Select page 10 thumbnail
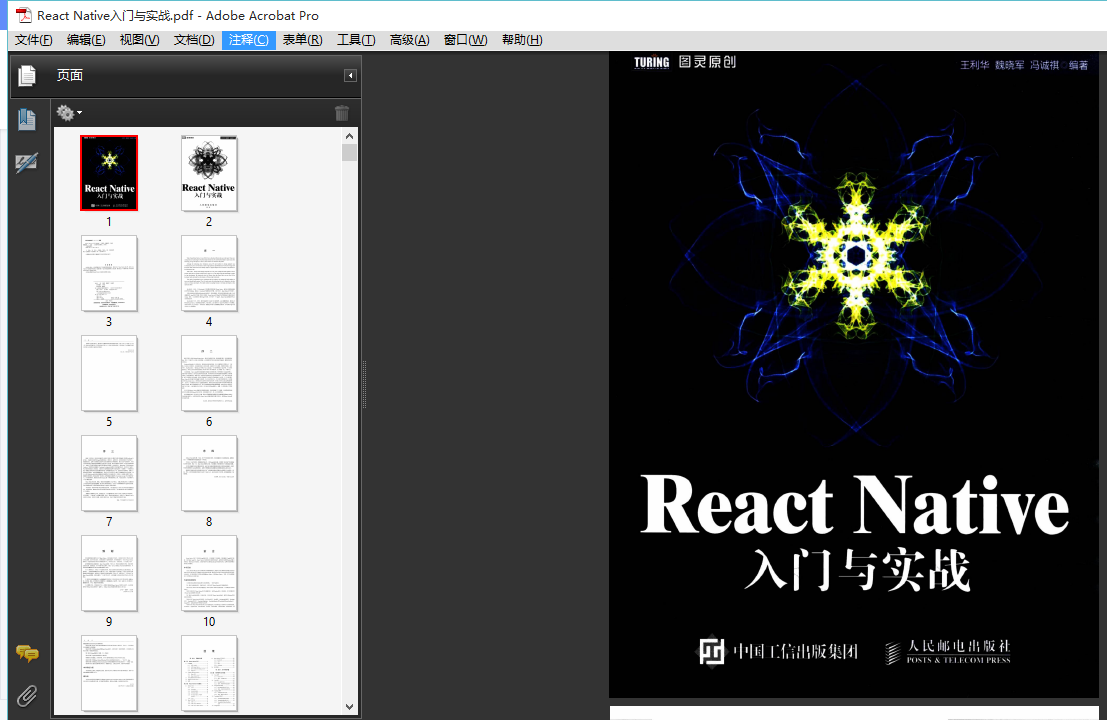 209,574
